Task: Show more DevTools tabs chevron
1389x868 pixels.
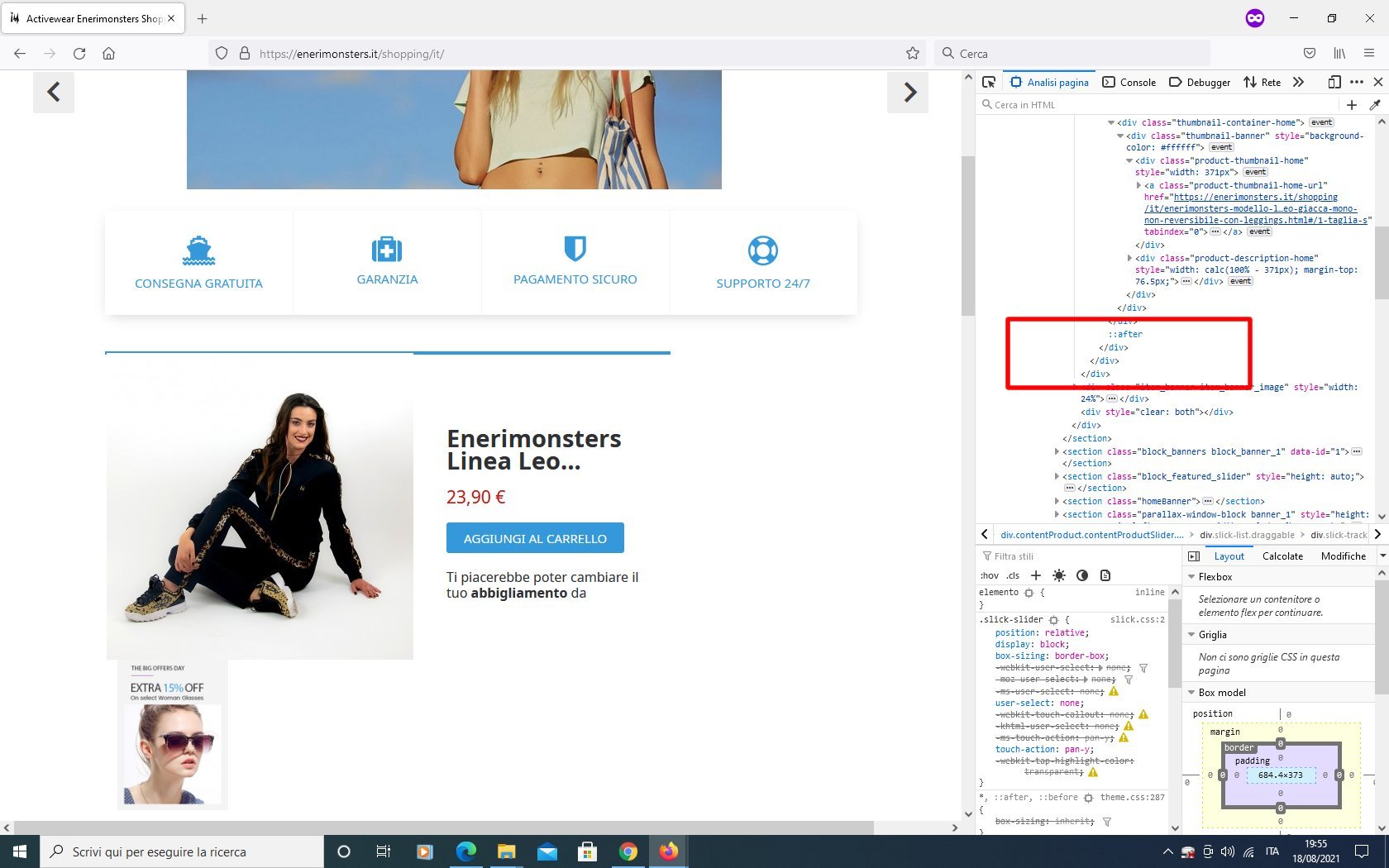Action: pyautogui.click(x=1299, y=82)
